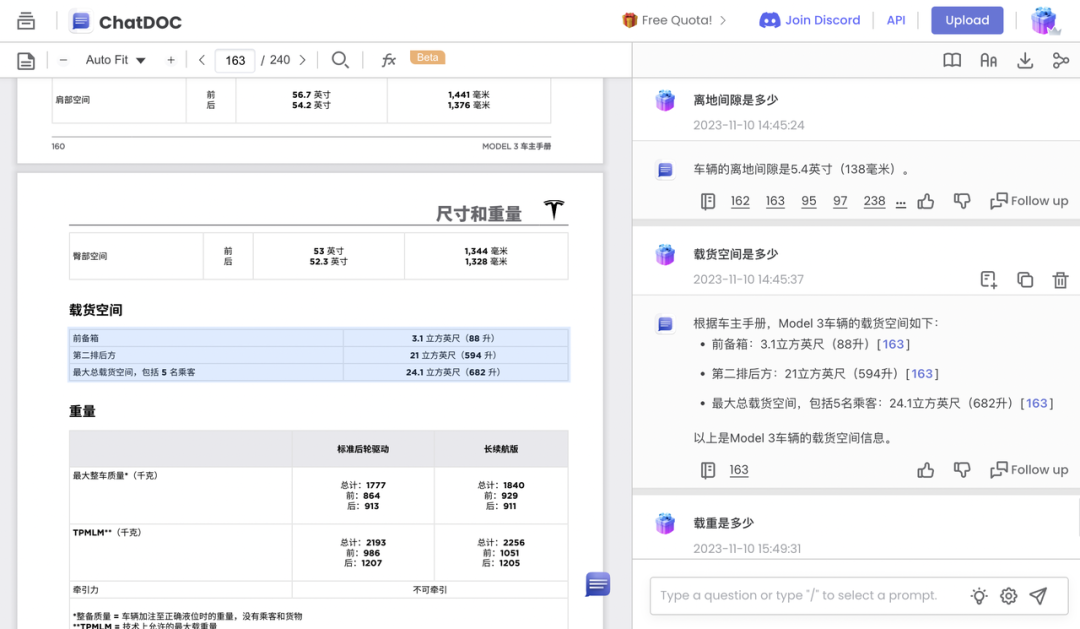Click the fx formula Beta icon
1080x629 pixels.
(x=388, y=58)
